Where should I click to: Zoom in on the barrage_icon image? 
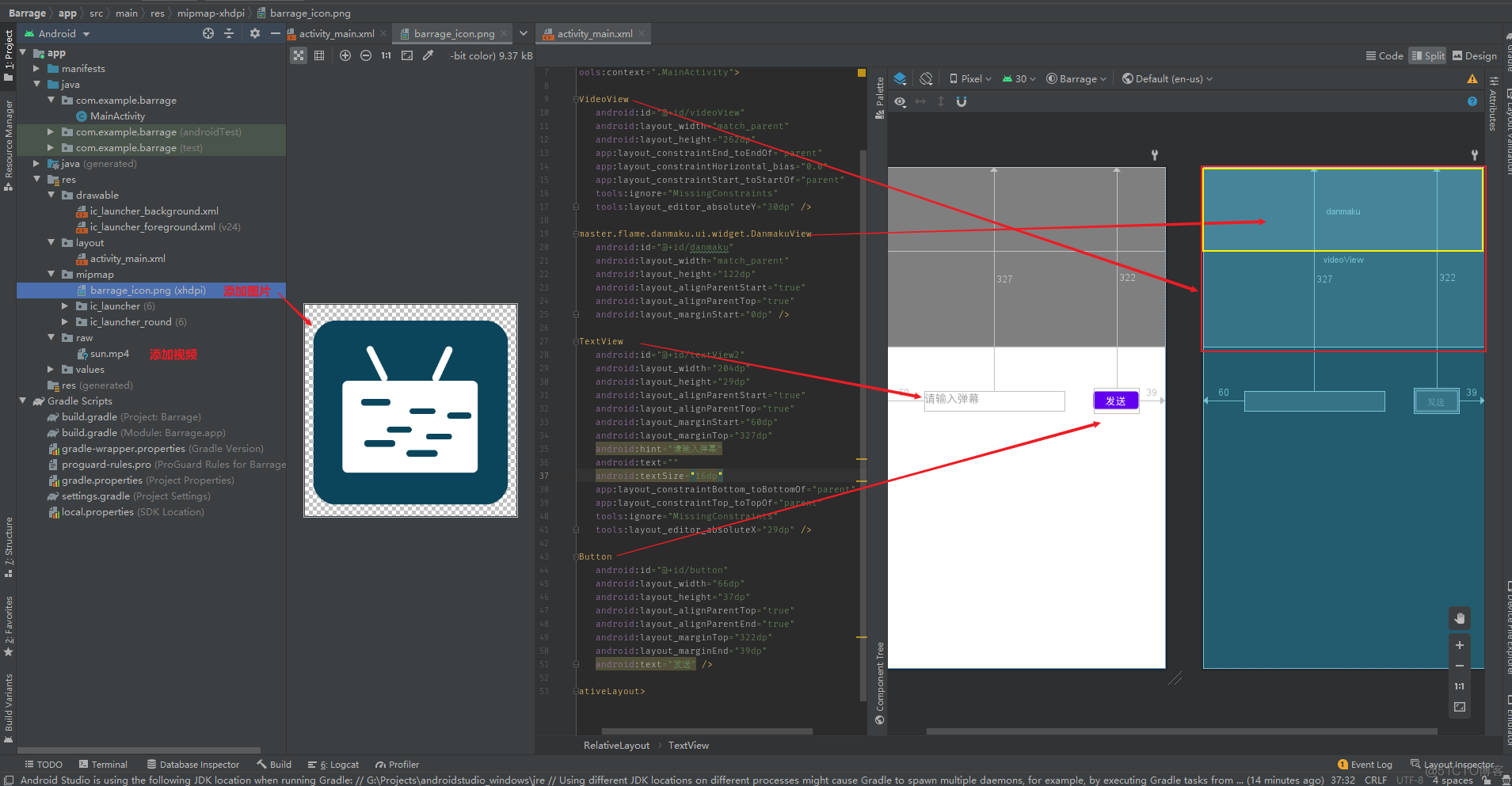click(x=345, y=55)
